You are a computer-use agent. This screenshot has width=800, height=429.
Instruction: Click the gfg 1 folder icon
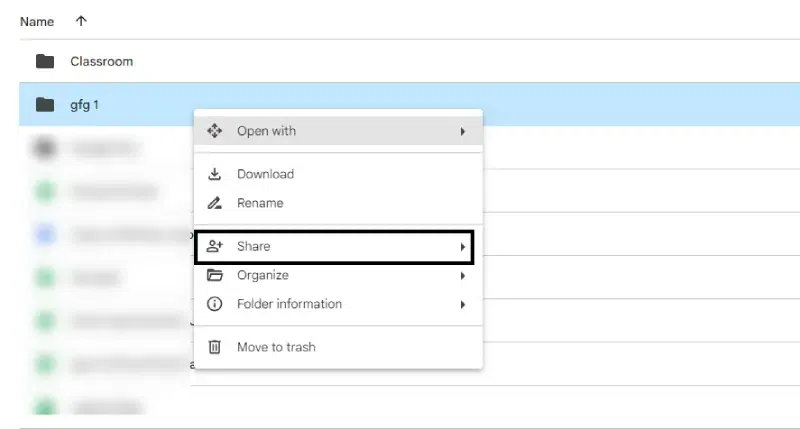[44, 104]
